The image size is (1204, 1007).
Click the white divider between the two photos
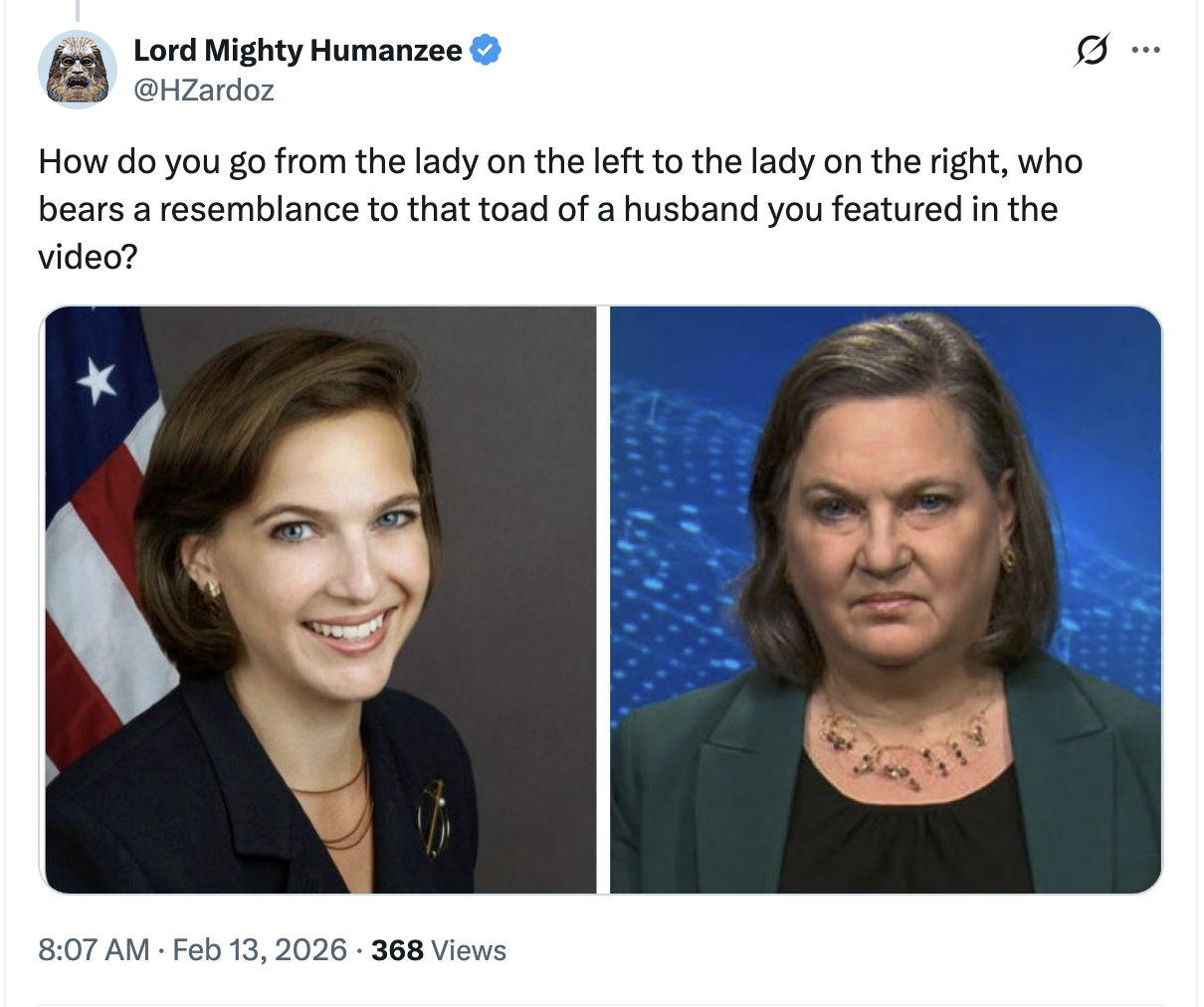point(602,599)
